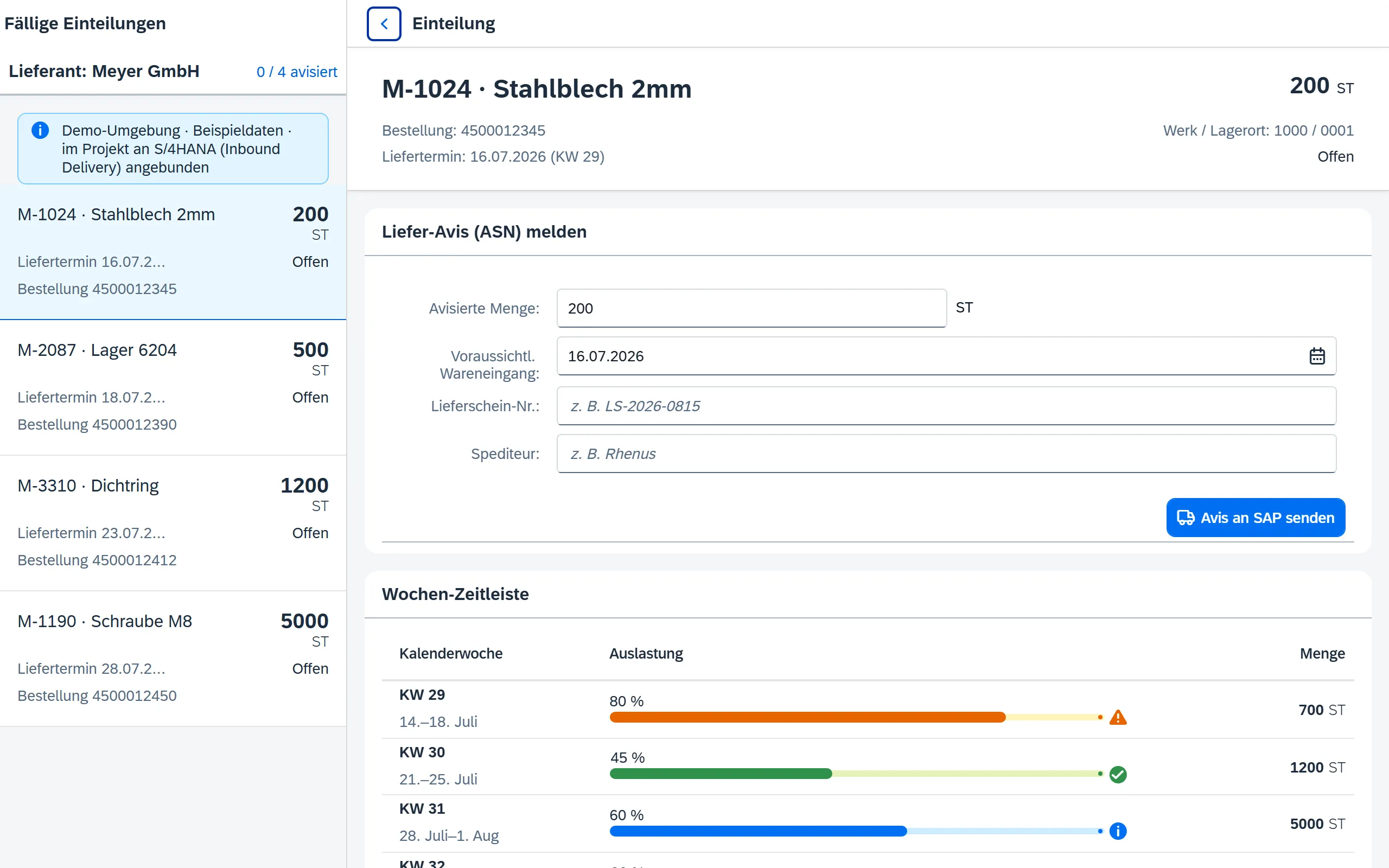
Task: Click the '5000 ST' quantity in timeline table
Action: [1317, 824]
